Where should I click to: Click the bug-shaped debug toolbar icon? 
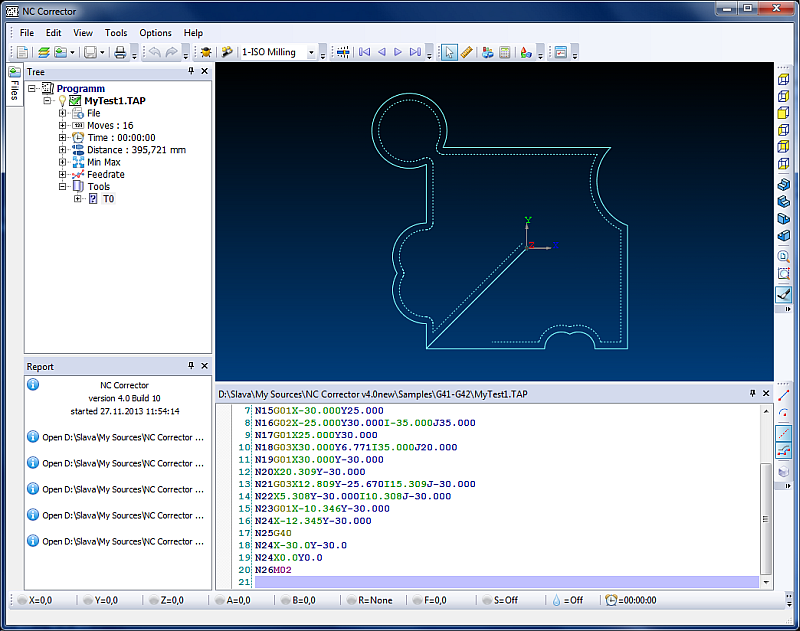(x=205, y=52)
